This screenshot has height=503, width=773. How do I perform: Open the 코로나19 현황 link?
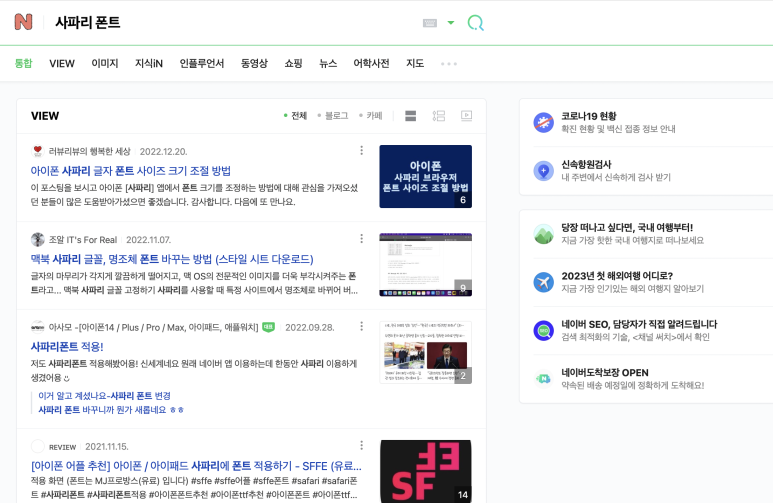click(x=589, y=116)
